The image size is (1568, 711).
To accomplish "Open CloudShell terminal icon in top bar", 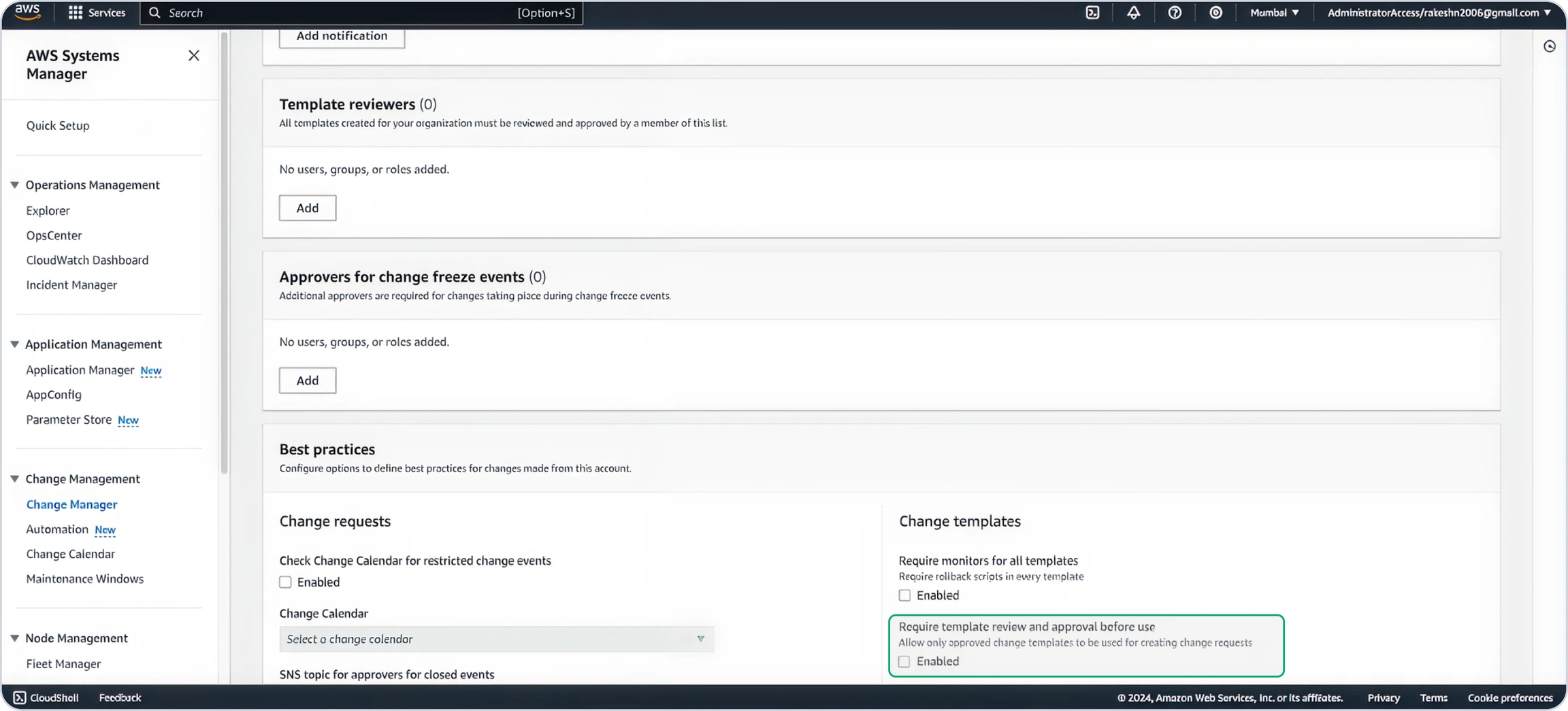I will pos(1092,13).
